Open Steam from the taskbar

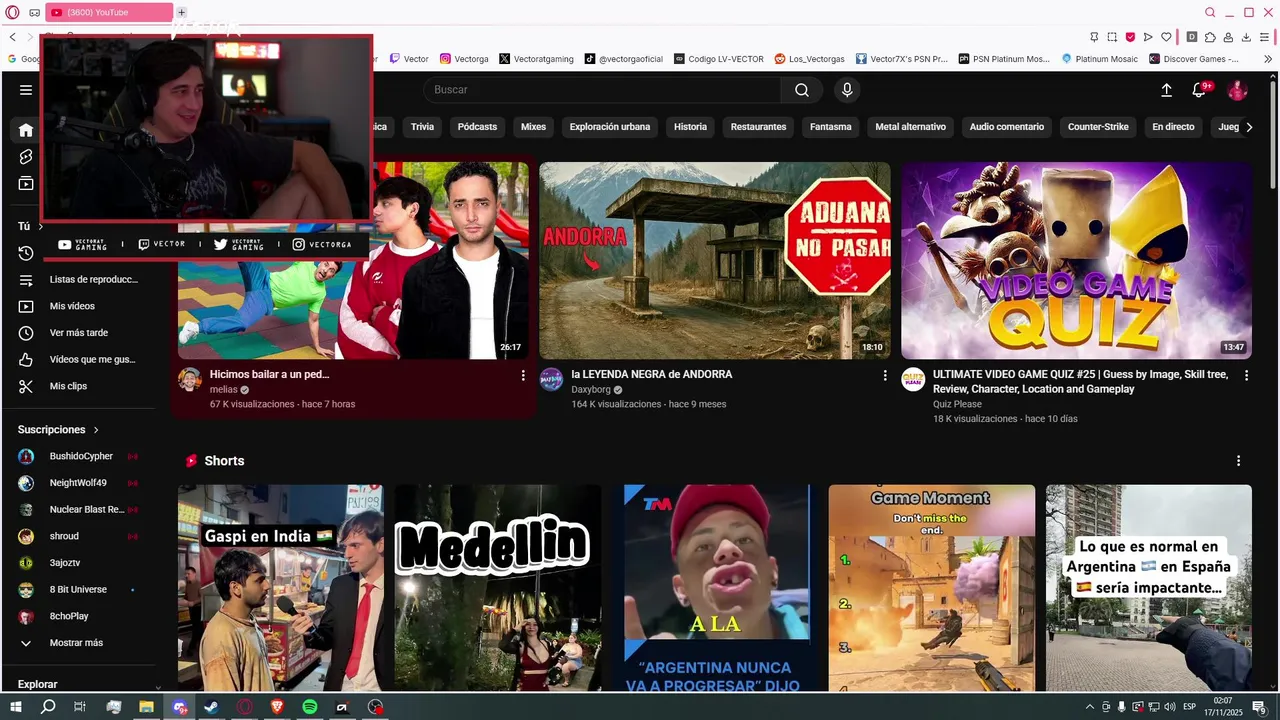(x=212, y=707)
